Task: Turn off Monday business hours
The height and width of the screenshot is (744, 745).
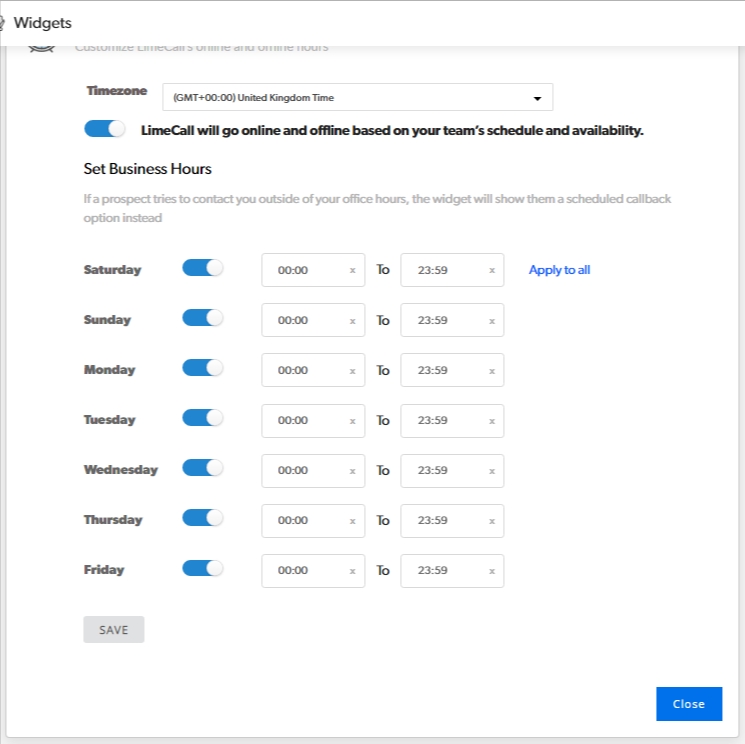Action: click(202, 368)
